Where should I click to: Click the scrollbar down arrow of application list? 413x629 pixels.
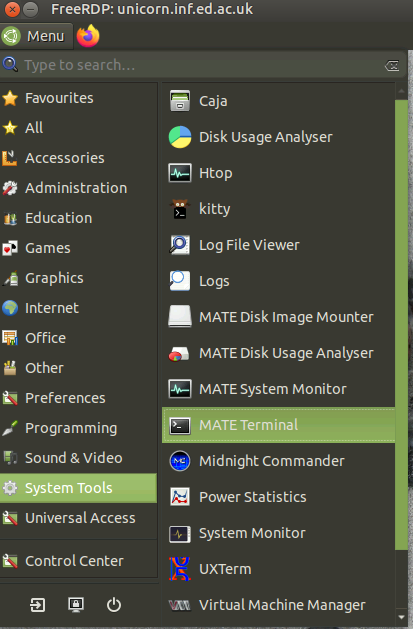[x=401, y=617]
